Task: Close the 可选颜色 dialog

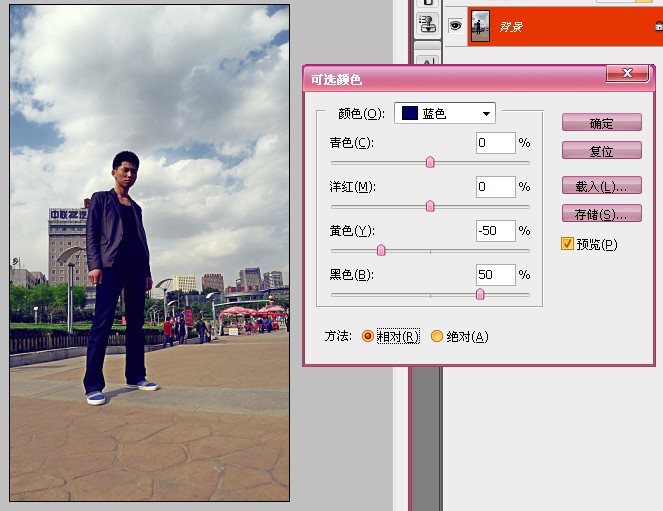Action: 627,73
